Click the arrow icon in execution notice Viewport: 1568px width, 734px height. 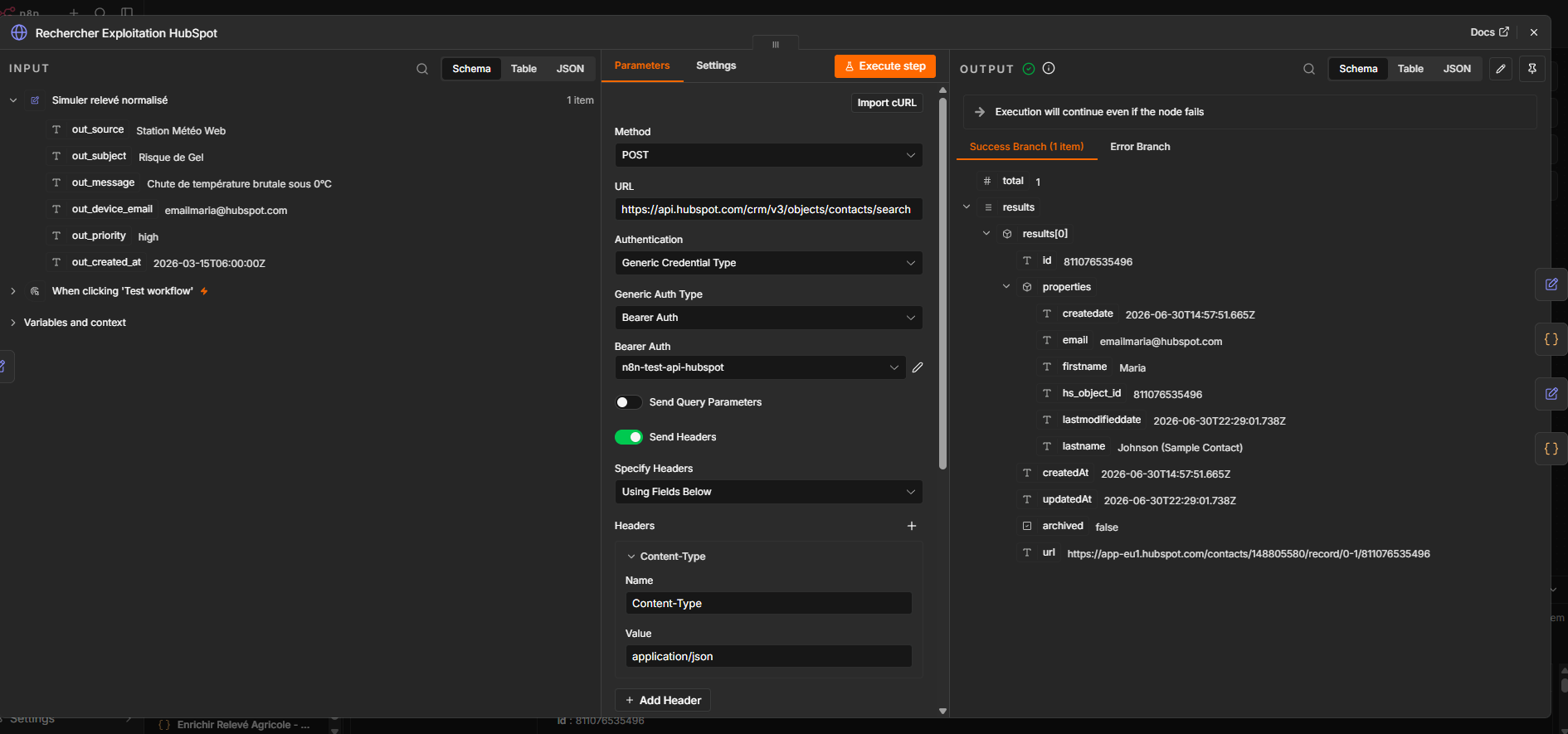point(980,112)
